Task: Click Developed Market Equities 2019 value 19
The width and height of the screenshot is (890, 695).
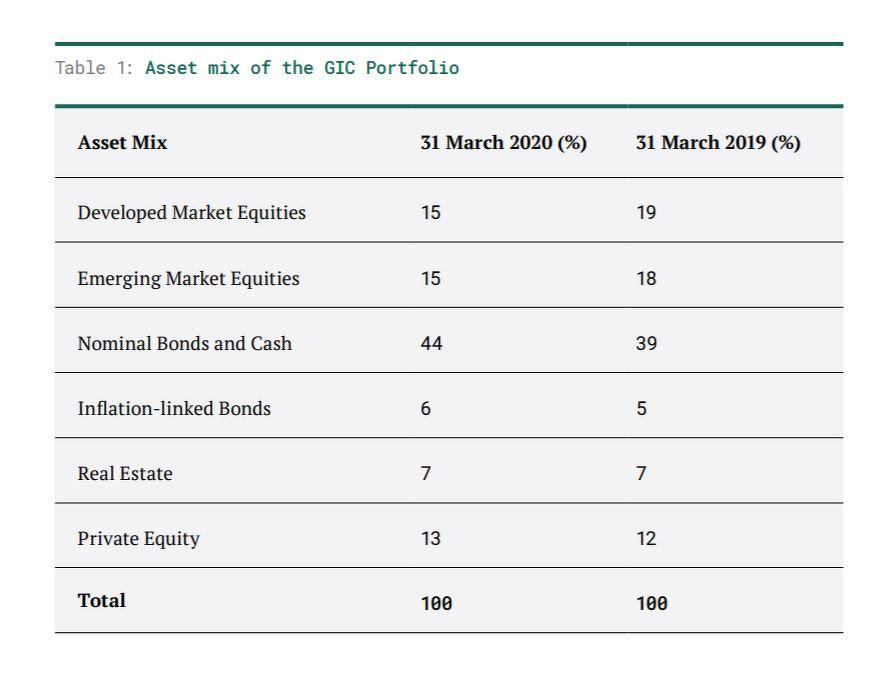Action: point(646,213)
